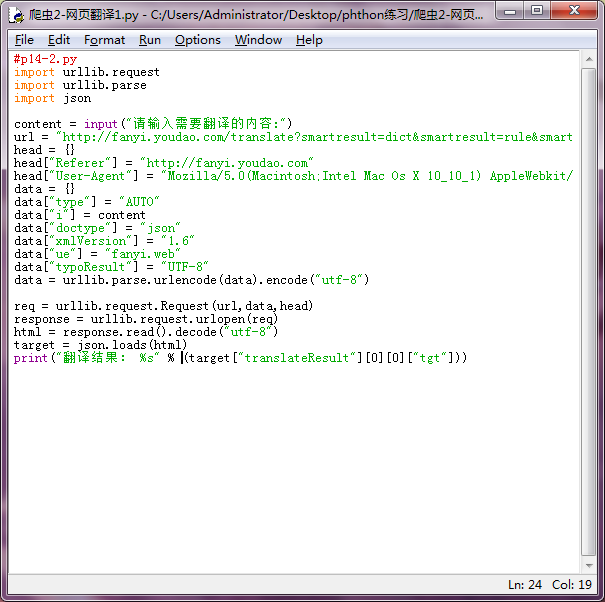605x602 pixels.
Task: Click the line 'head = {}'
Action: point(44,150)
